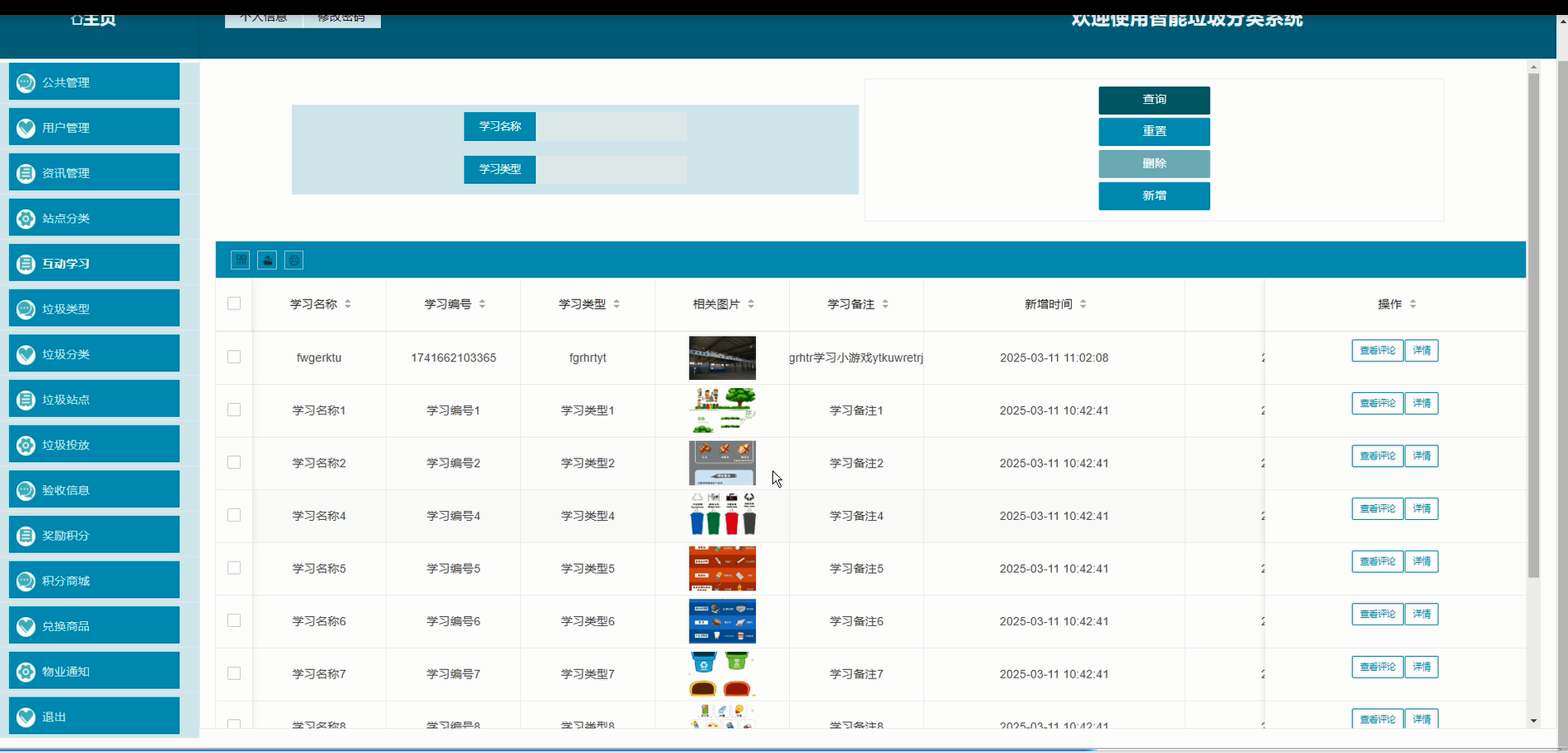
Task: Click the 学习名称2 row image thumbnail
Action: [722, 463]
